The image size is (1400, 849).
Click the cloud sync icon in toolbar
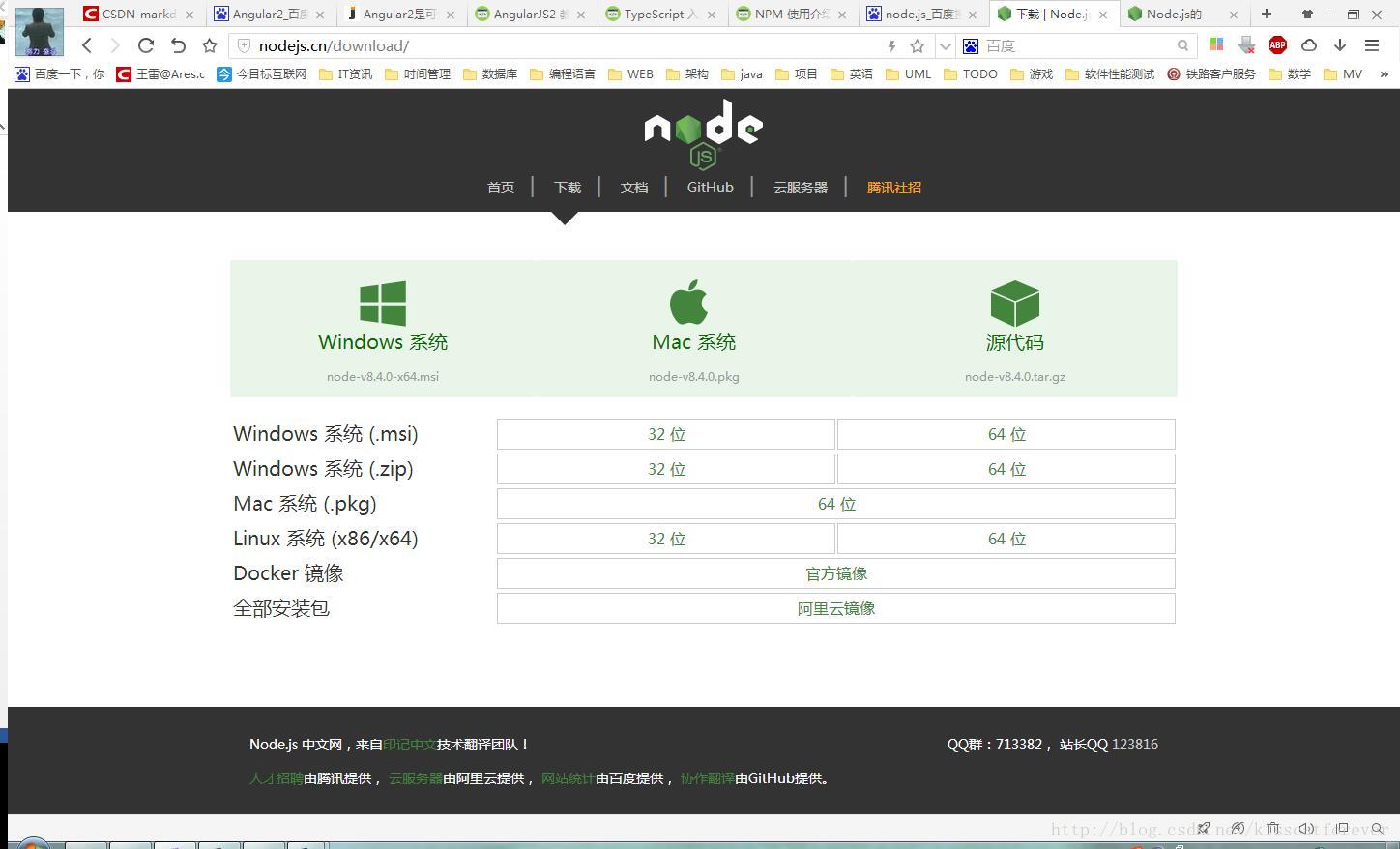pos(1309,45)
